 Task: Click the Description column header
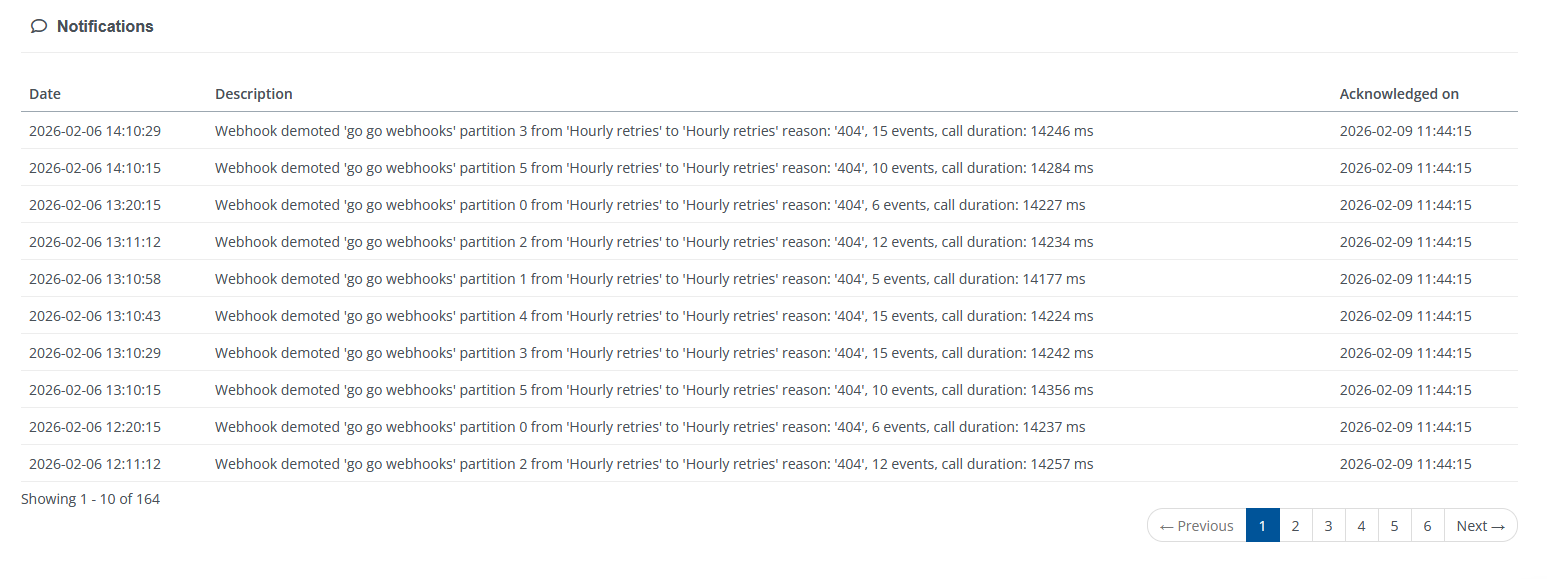tap(254, 94)
